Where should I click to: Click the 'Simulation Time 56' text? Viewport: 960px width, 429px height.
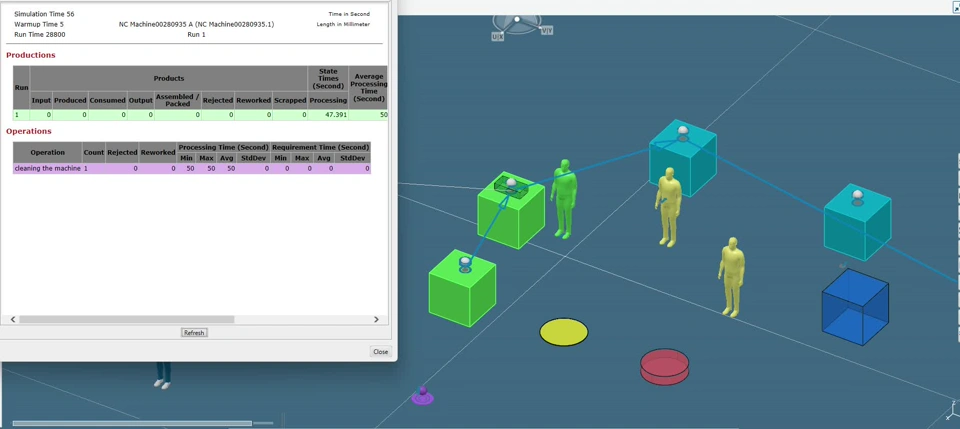click(44, 13)
